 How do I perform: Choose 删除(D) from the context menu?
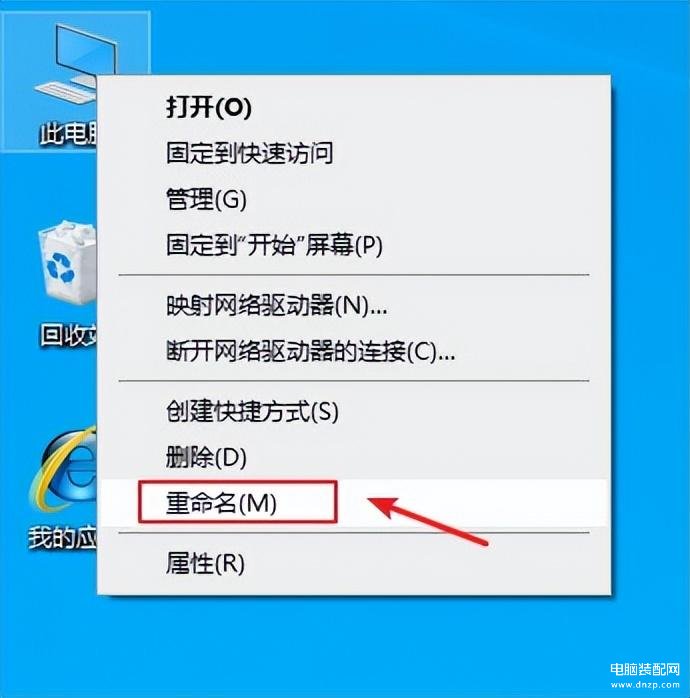point(206,458)
